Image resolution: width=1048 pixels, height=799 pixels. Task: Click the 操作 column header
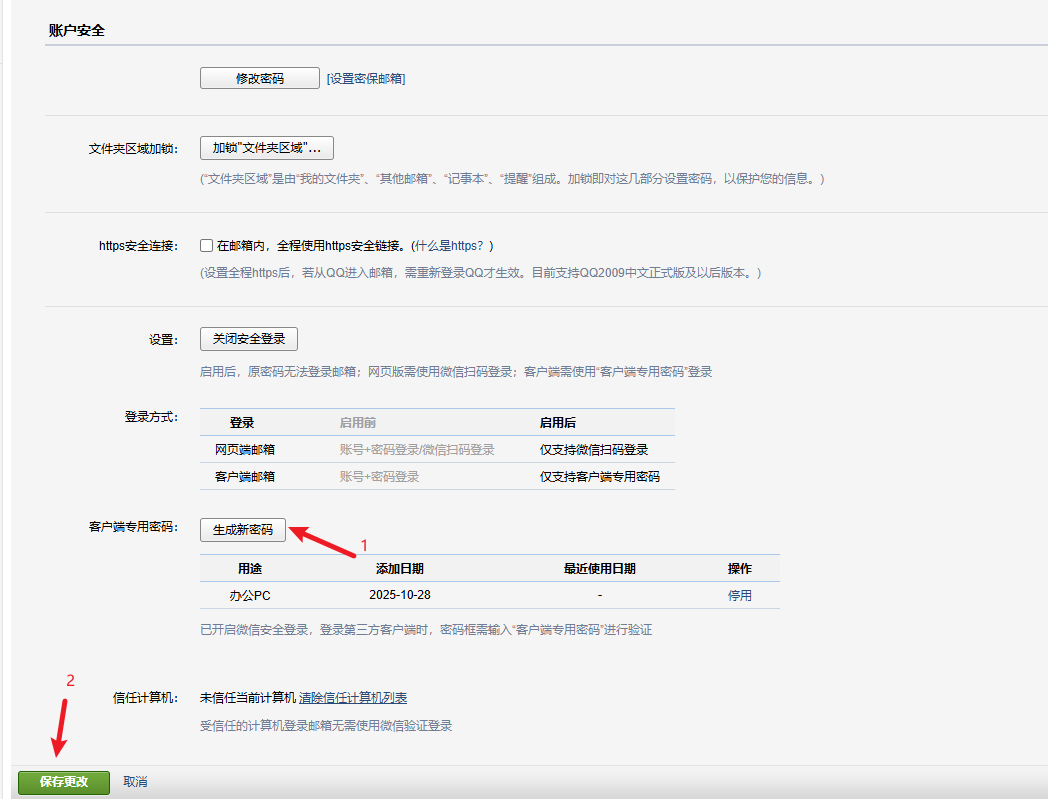(x=739, y=568)
